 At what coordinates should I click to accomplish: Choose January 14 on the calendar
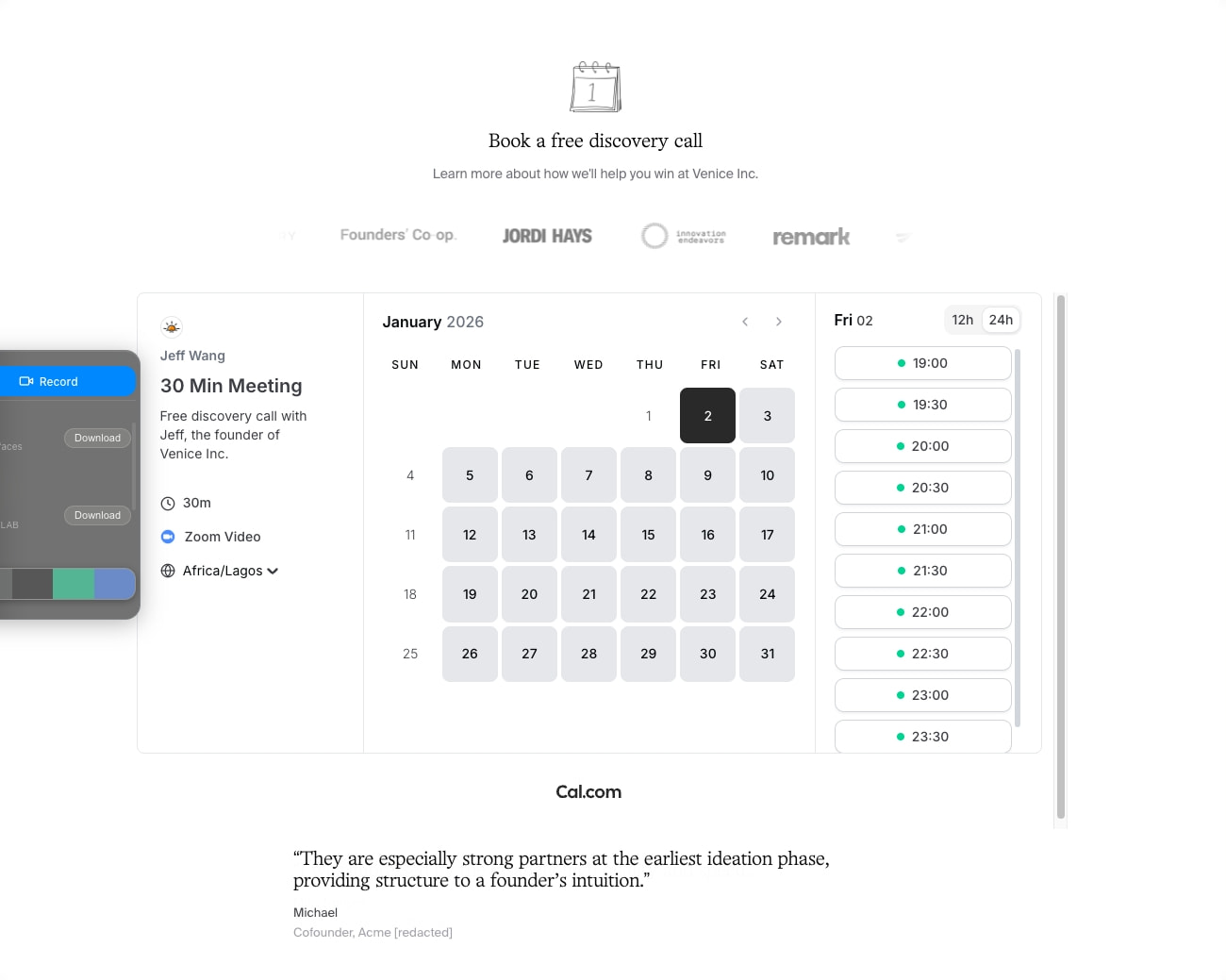point(588,535)
